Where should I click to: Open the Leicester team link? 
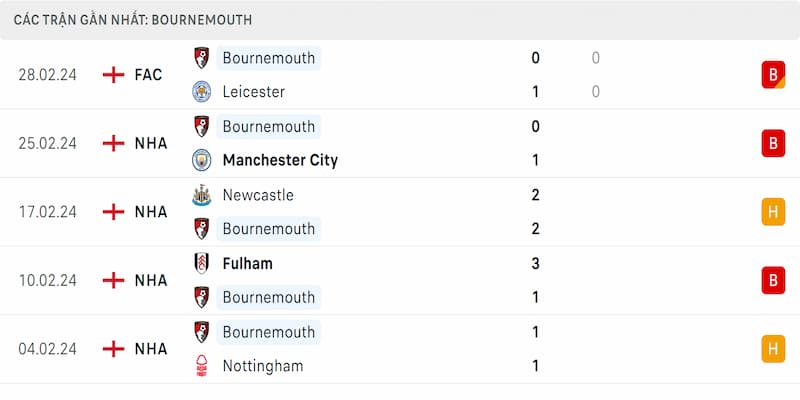(254, 92)
